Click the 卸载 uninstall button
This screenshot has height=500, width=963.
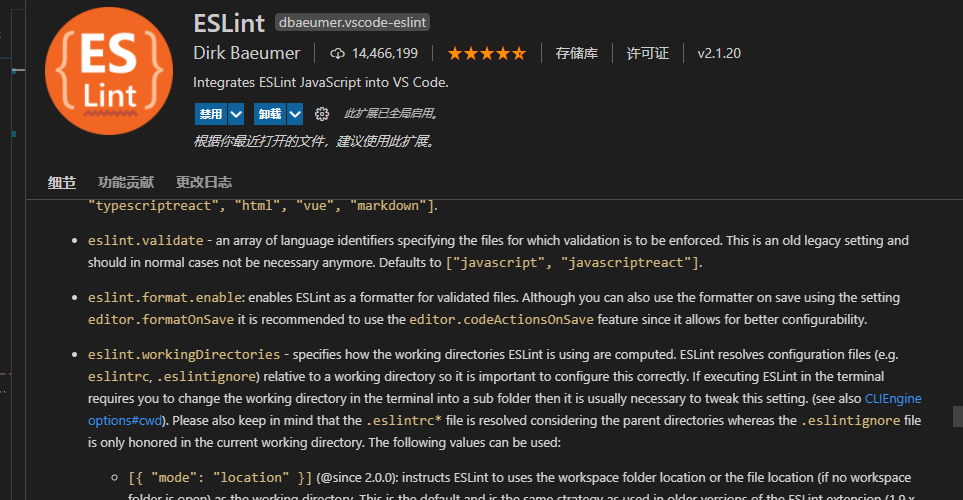[x=271, y=114]
